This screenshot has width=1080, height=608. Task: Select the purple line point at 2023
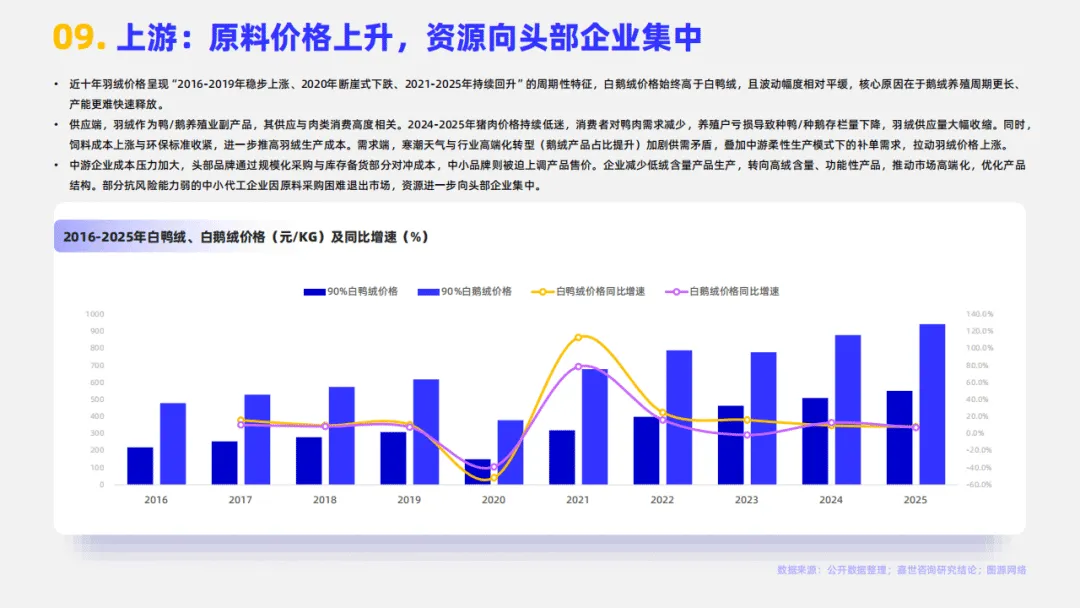[x=747, y=434]
